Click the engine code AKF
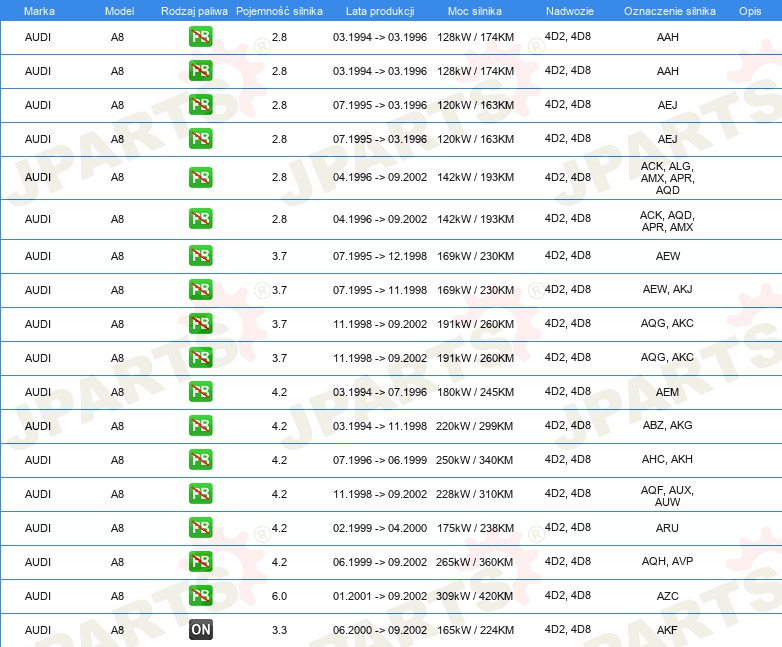 click(667, 630)
